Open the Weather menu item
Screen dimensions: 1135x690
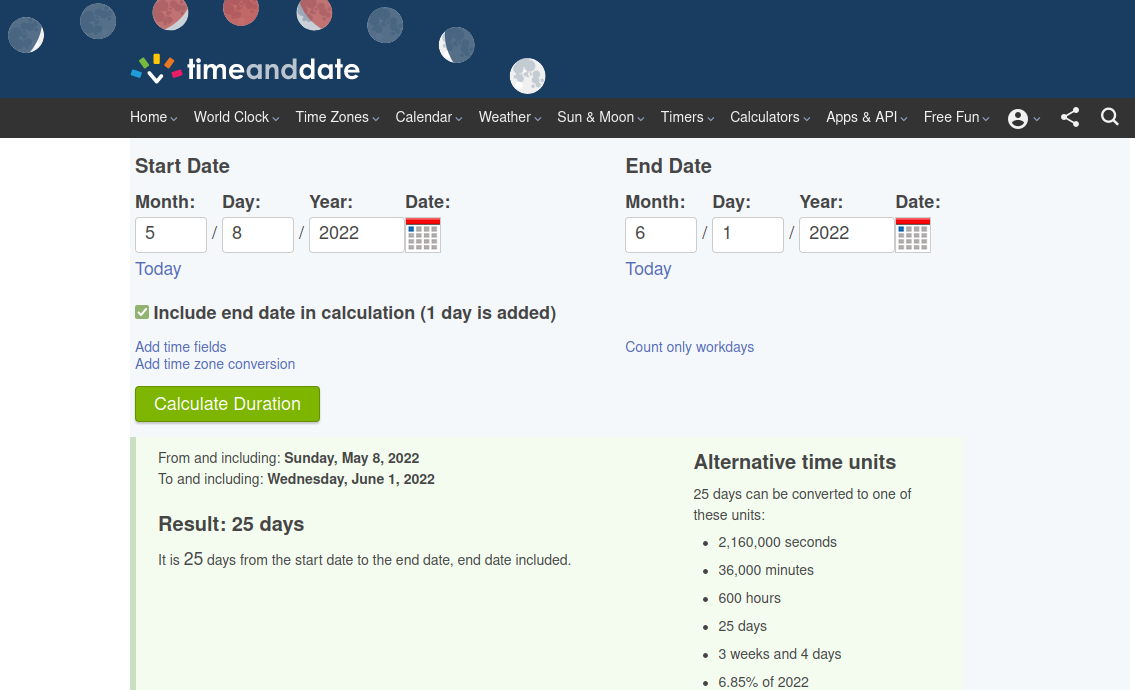click(505, 117)
